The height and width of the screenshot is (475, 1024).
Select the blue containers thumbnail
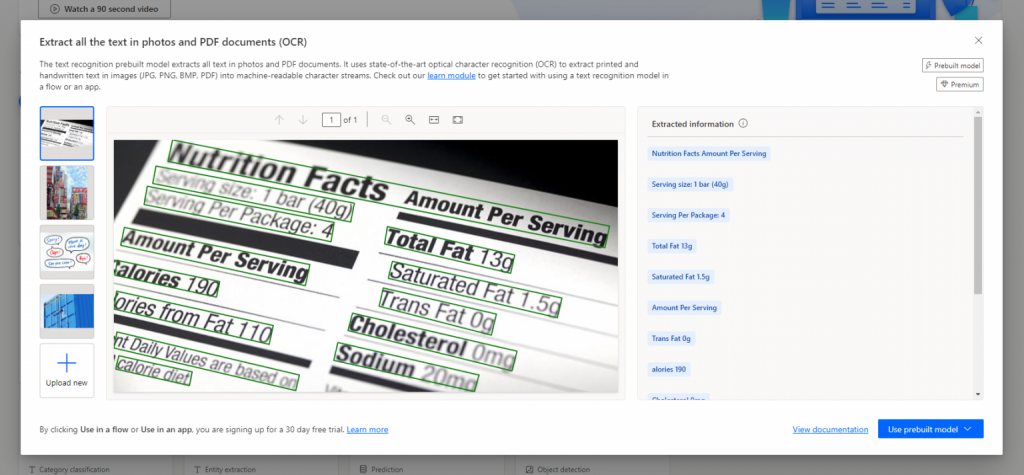point(67,310)
